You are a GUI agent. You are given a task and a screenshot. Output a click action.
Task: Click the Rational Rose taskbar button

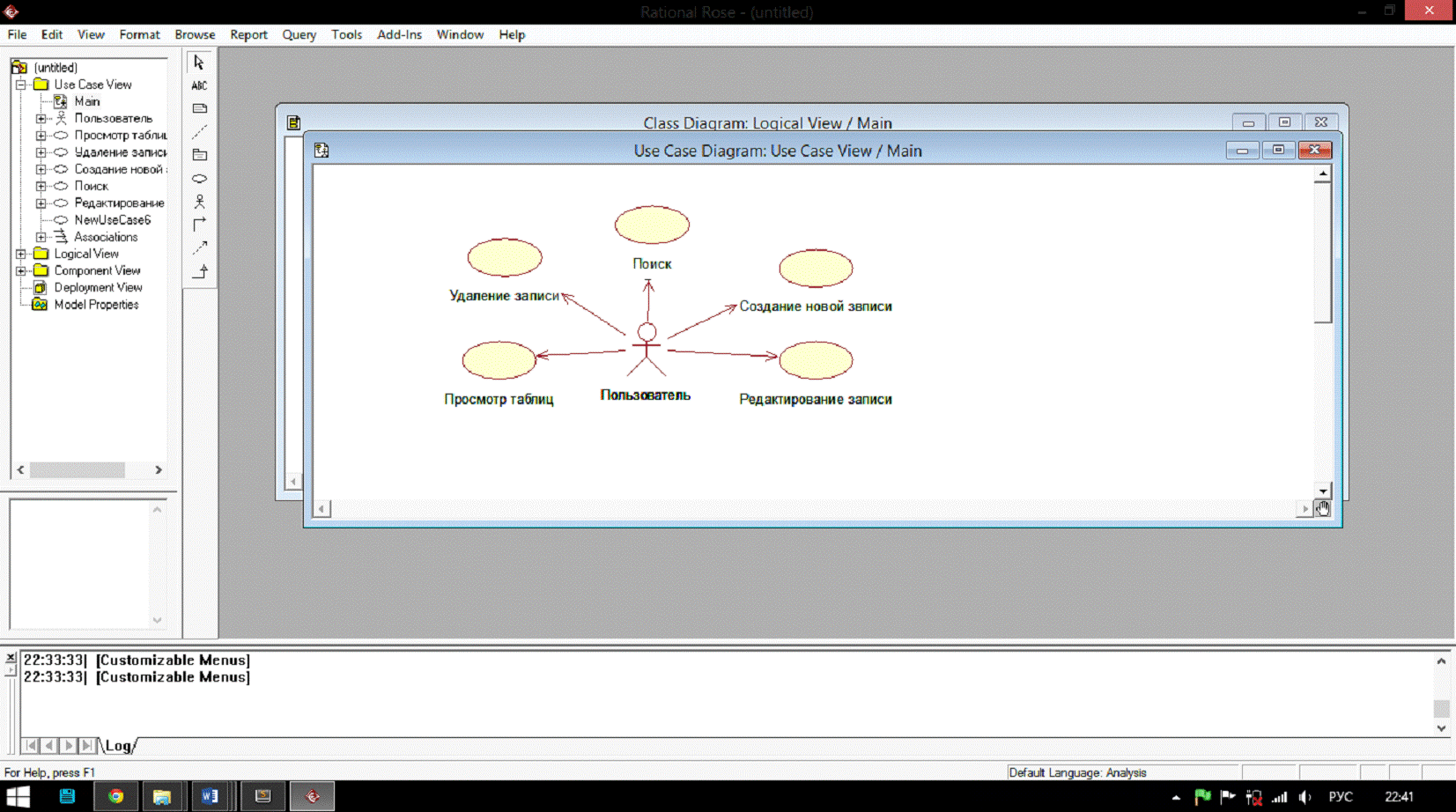[313, 796]
